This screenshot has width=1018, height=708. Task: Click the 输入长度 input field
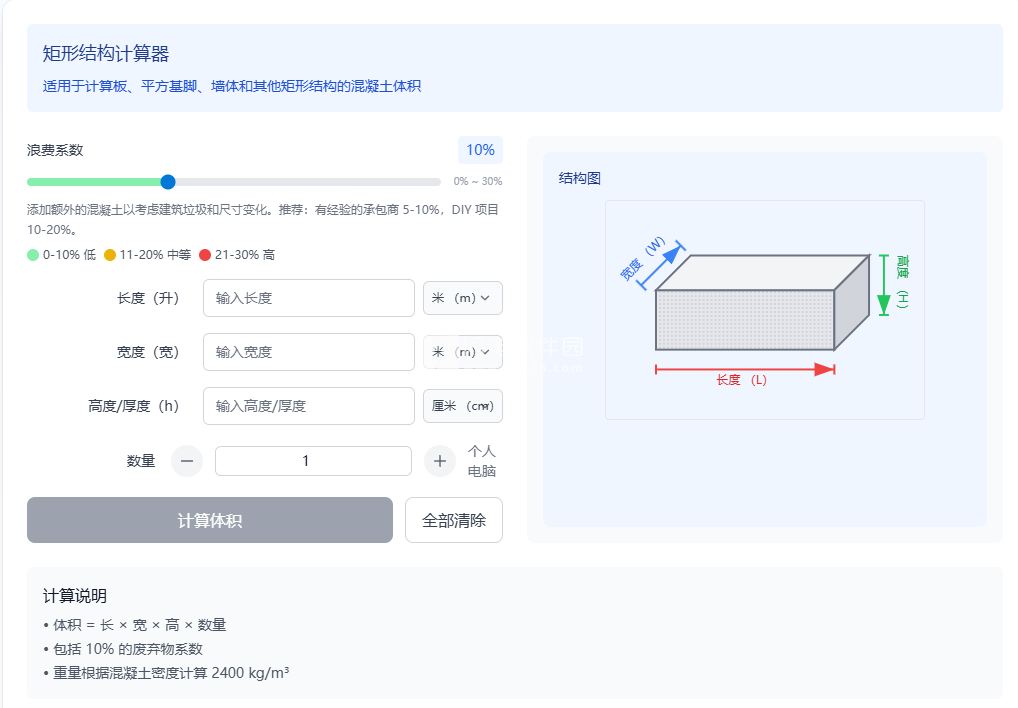pos(309,298)
